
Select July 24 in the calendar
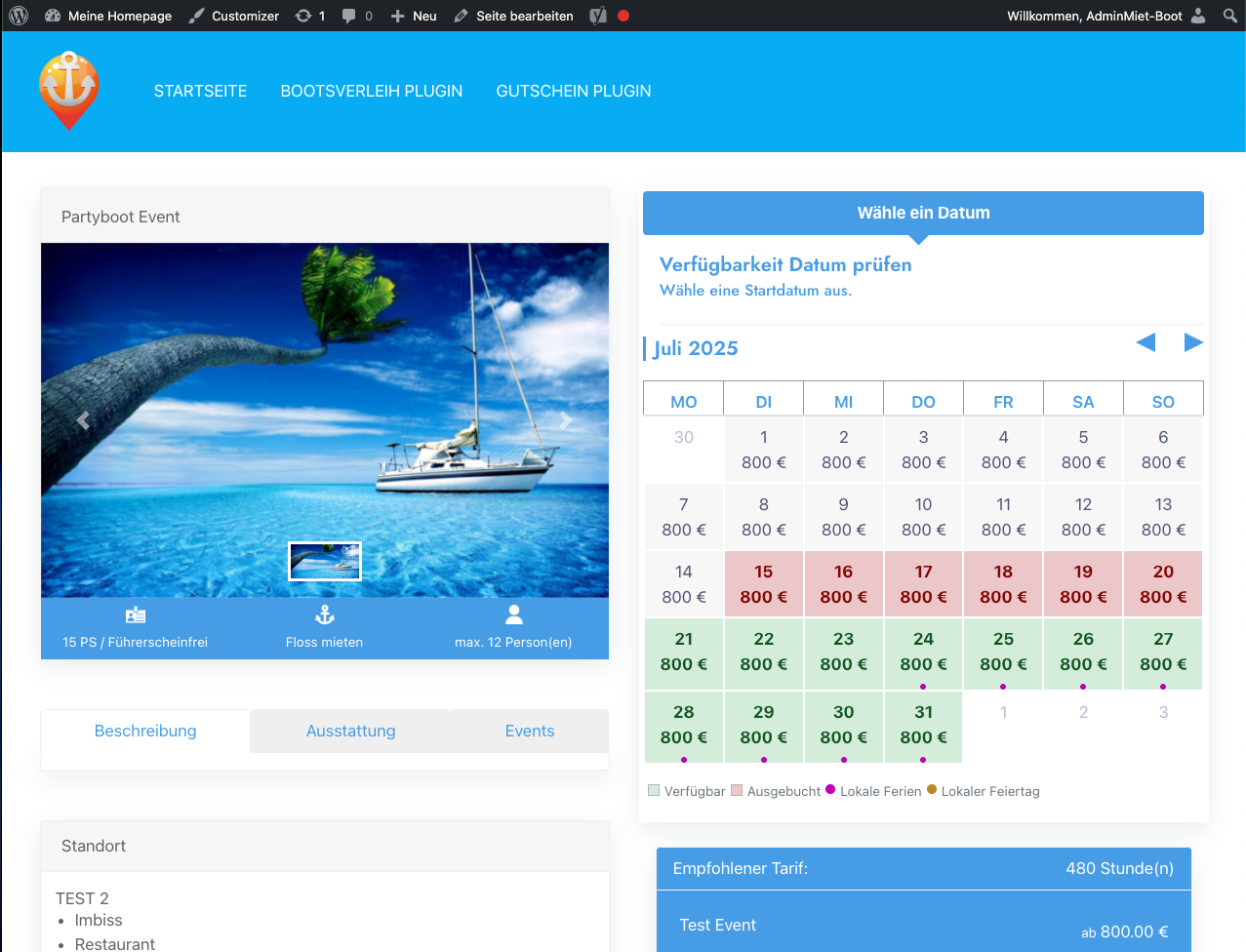tap(923, 652)
